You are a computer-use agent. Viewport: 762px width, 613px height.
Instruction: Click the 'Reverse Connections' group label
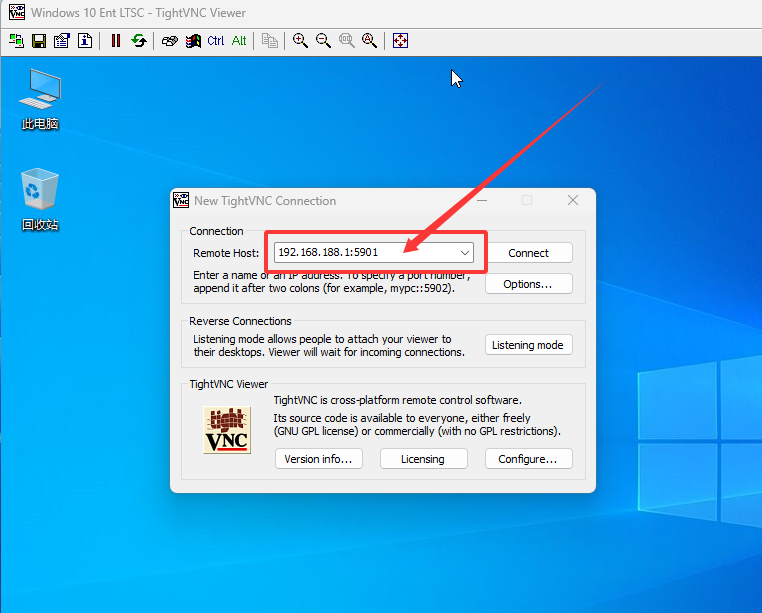(x=240, y=321)
